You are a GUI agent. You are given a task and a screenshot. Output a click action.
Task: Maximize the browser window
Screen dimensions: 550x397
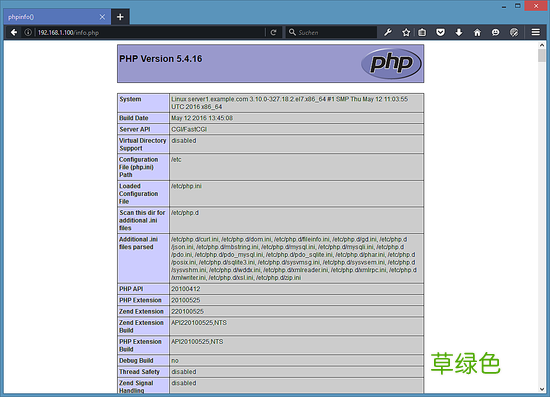[518, 6]
